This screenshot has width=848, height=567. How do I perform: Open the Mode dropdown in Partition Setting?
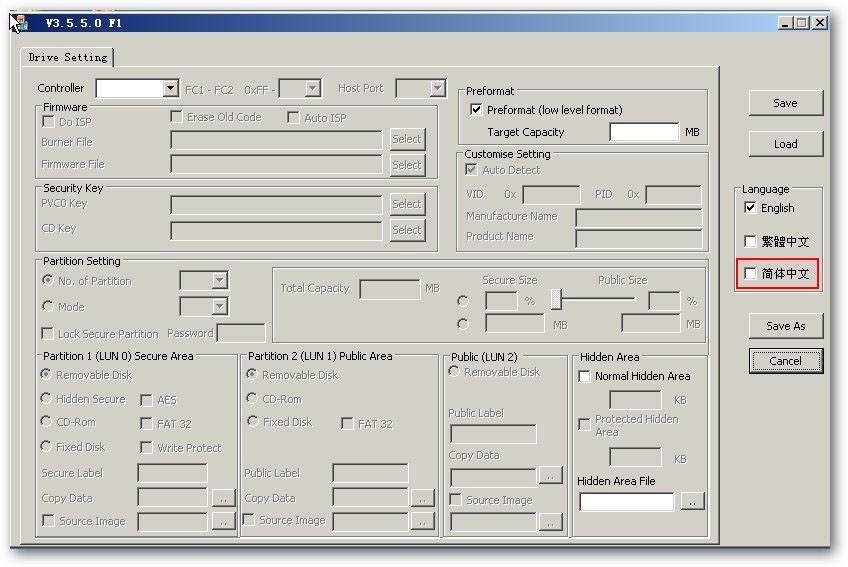pyautogui.click(x=219, y=307)
